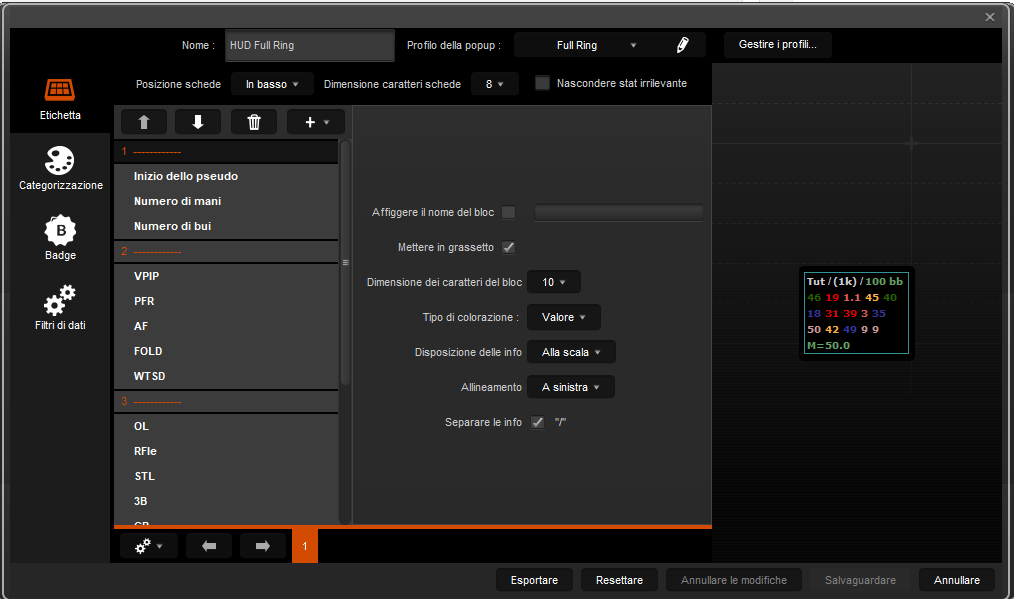Go to next tab with right arrow
This screenshot has width=1014, height=599.
click(263, 546)
